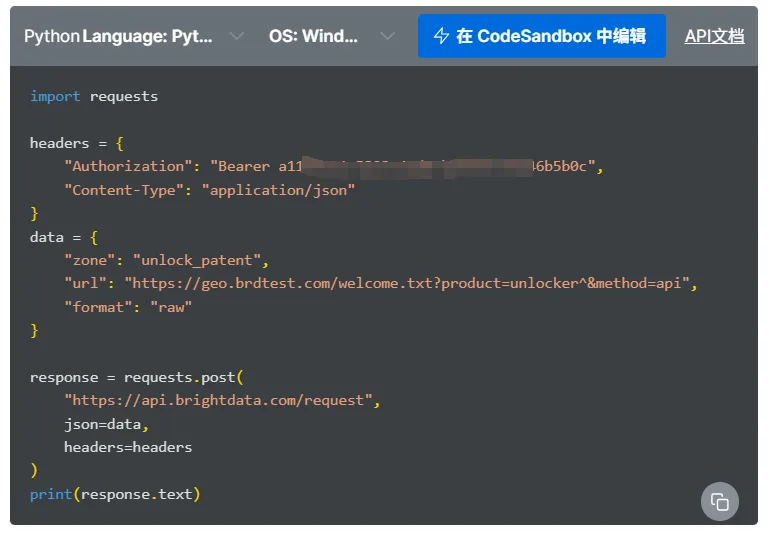Click the "raw" format value
Image resolution: width=768 pixels, height=535 pixels.
[x=171, y=307]
